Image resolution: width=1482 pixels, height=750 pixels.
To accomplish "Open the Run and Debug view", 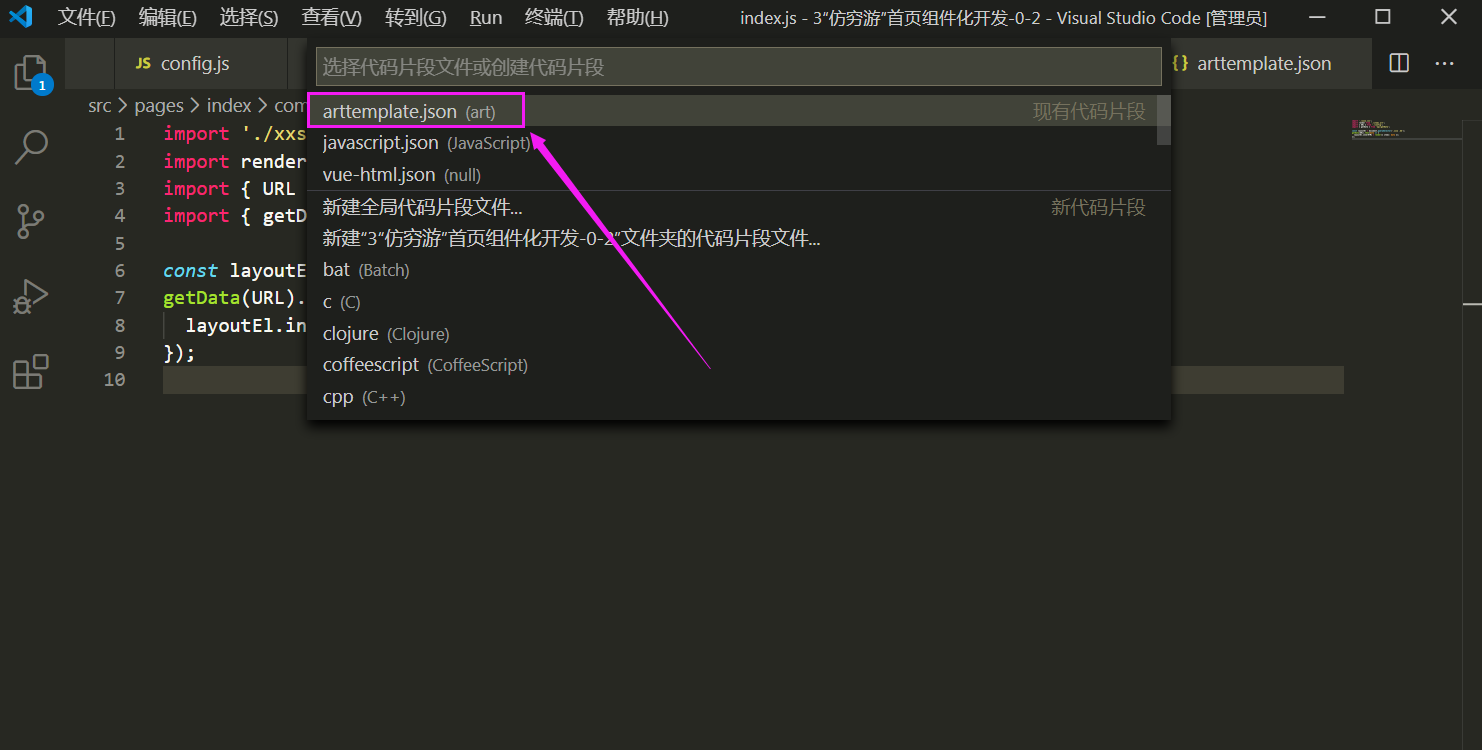I will [x=30, y=297].
